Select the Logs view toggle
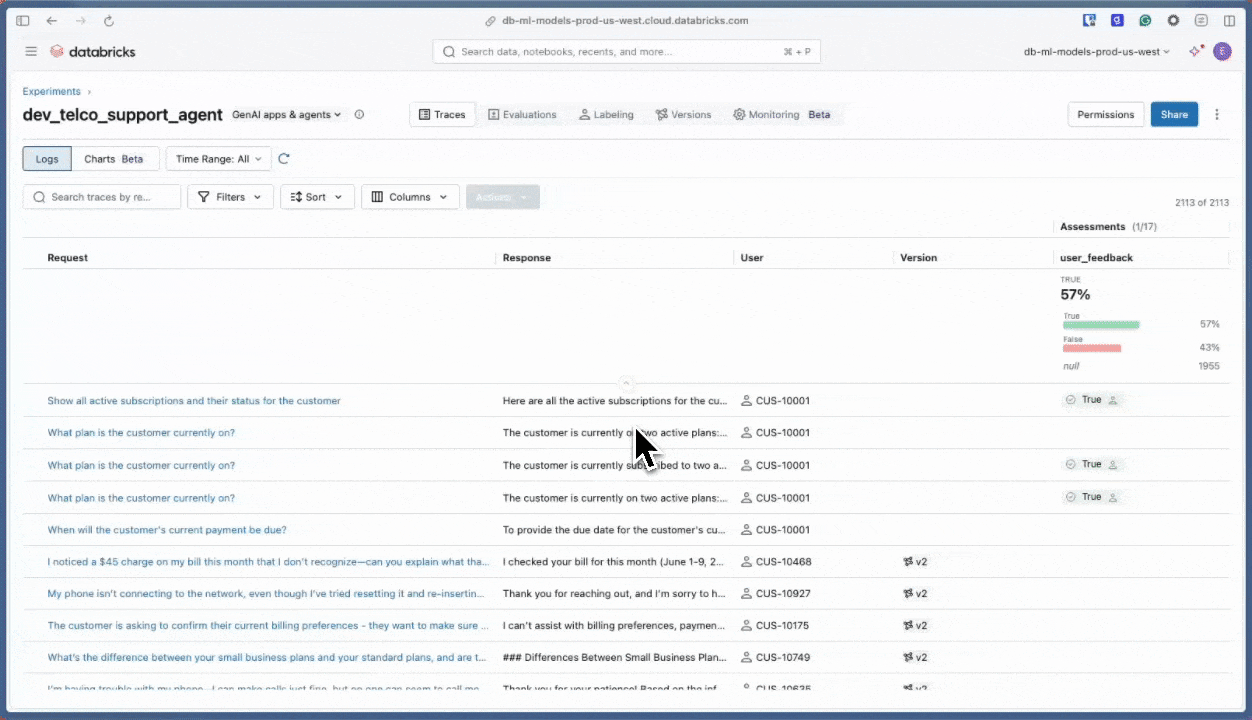 pyautogui.click(x=47, y=159)
